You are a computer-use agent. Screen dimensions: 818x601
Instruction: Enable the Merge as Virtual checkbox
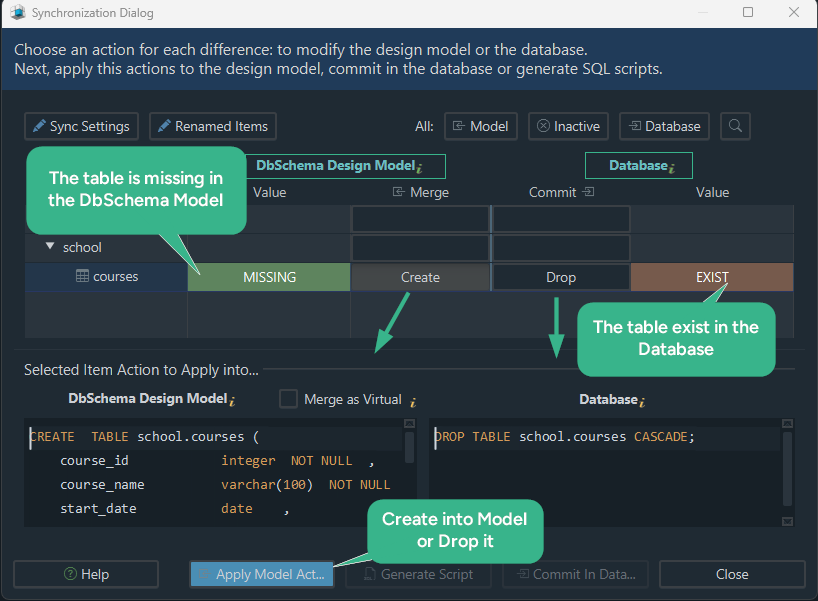coord(288,399)
